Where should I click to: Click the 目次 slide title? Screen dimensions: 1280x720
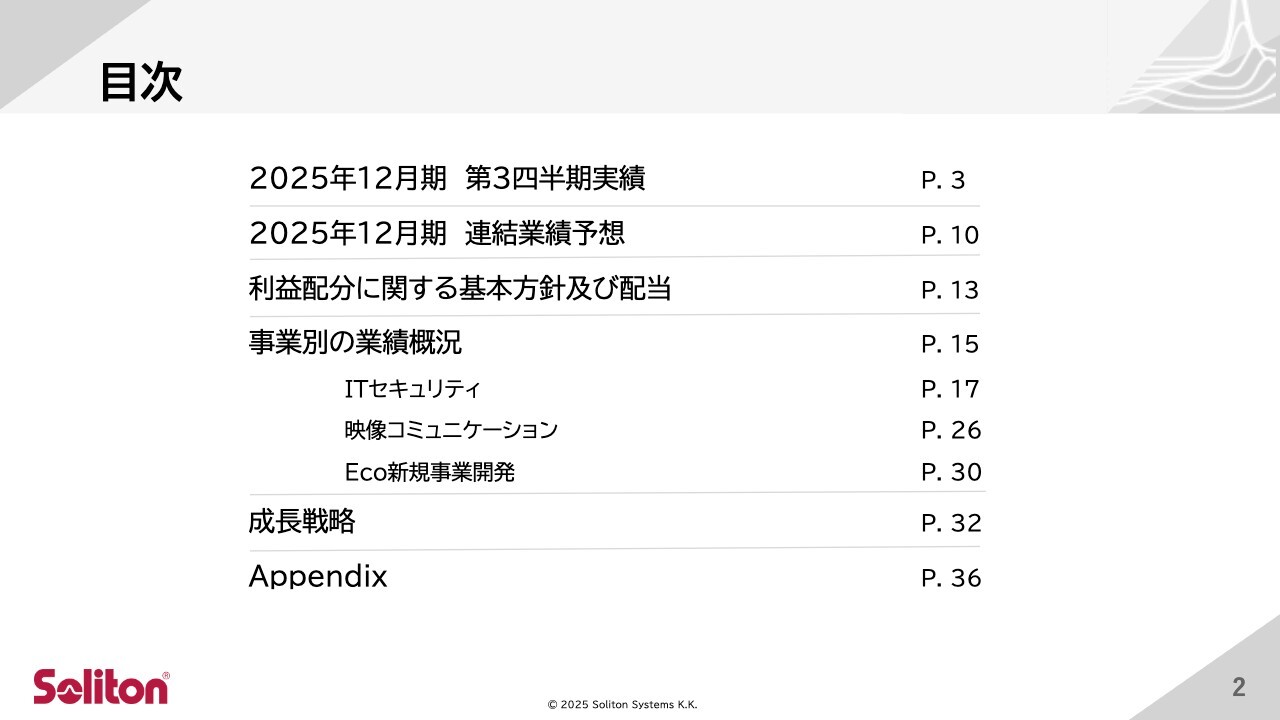point(141,83)
